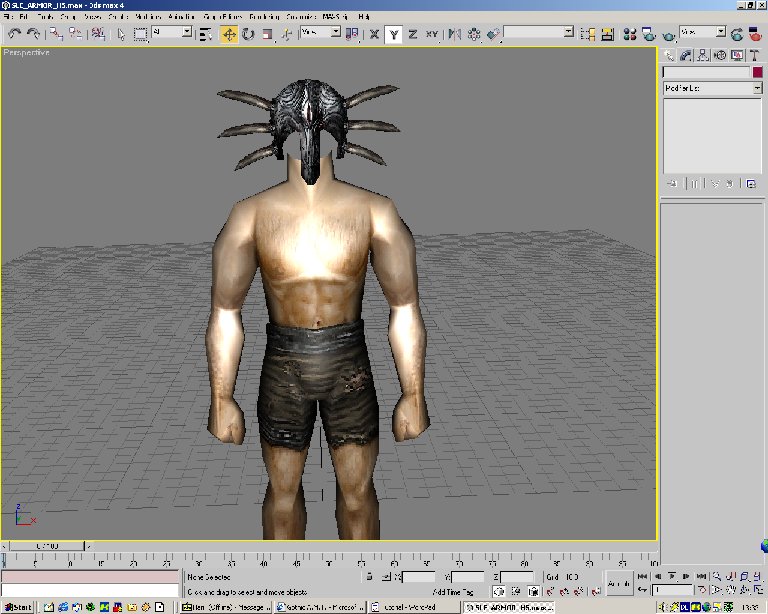
Task: Click the current frame number field
Action: tap(672, 590)
